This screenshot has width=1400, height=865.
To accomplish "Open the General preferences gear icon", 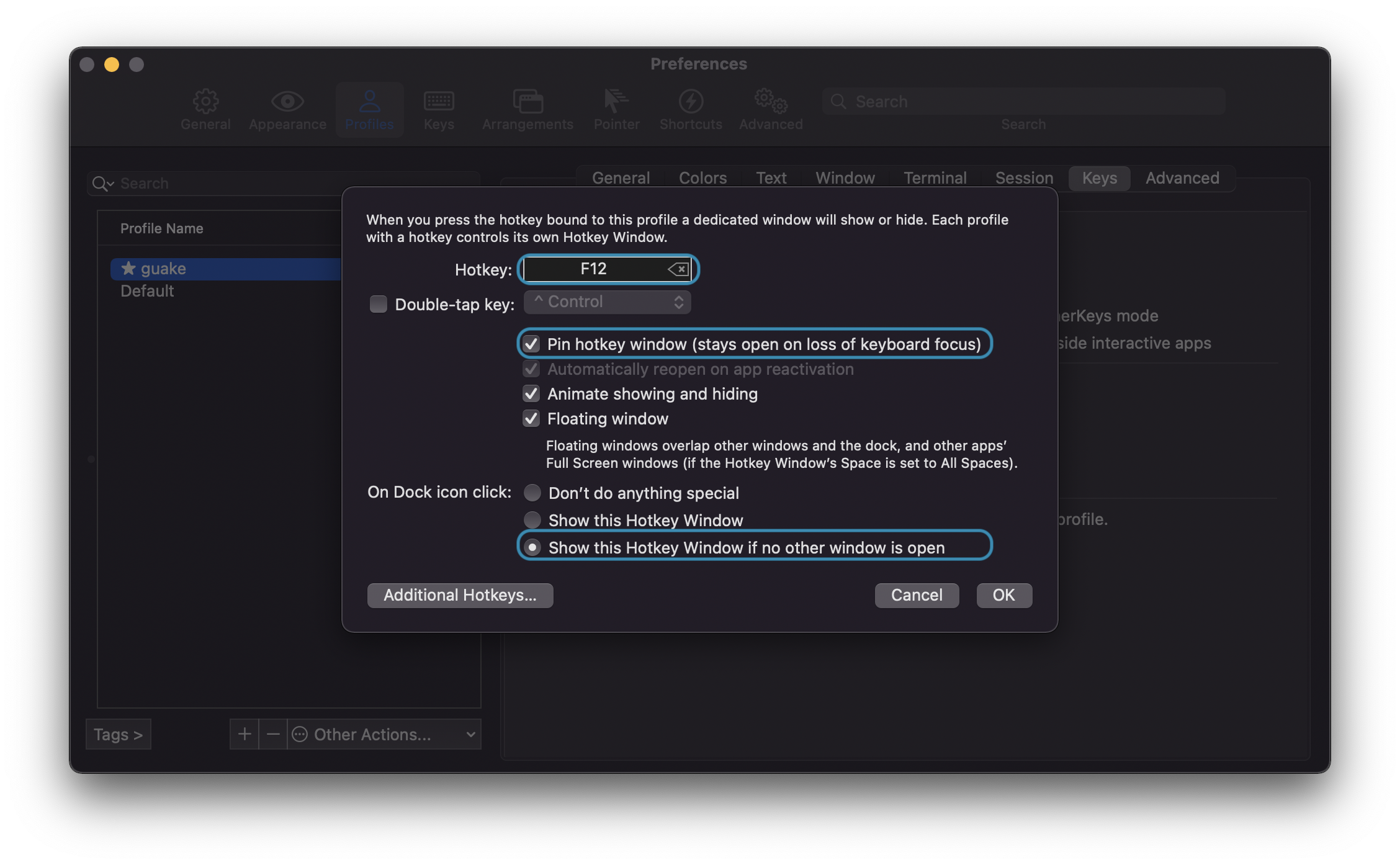I will click(205, 101).
